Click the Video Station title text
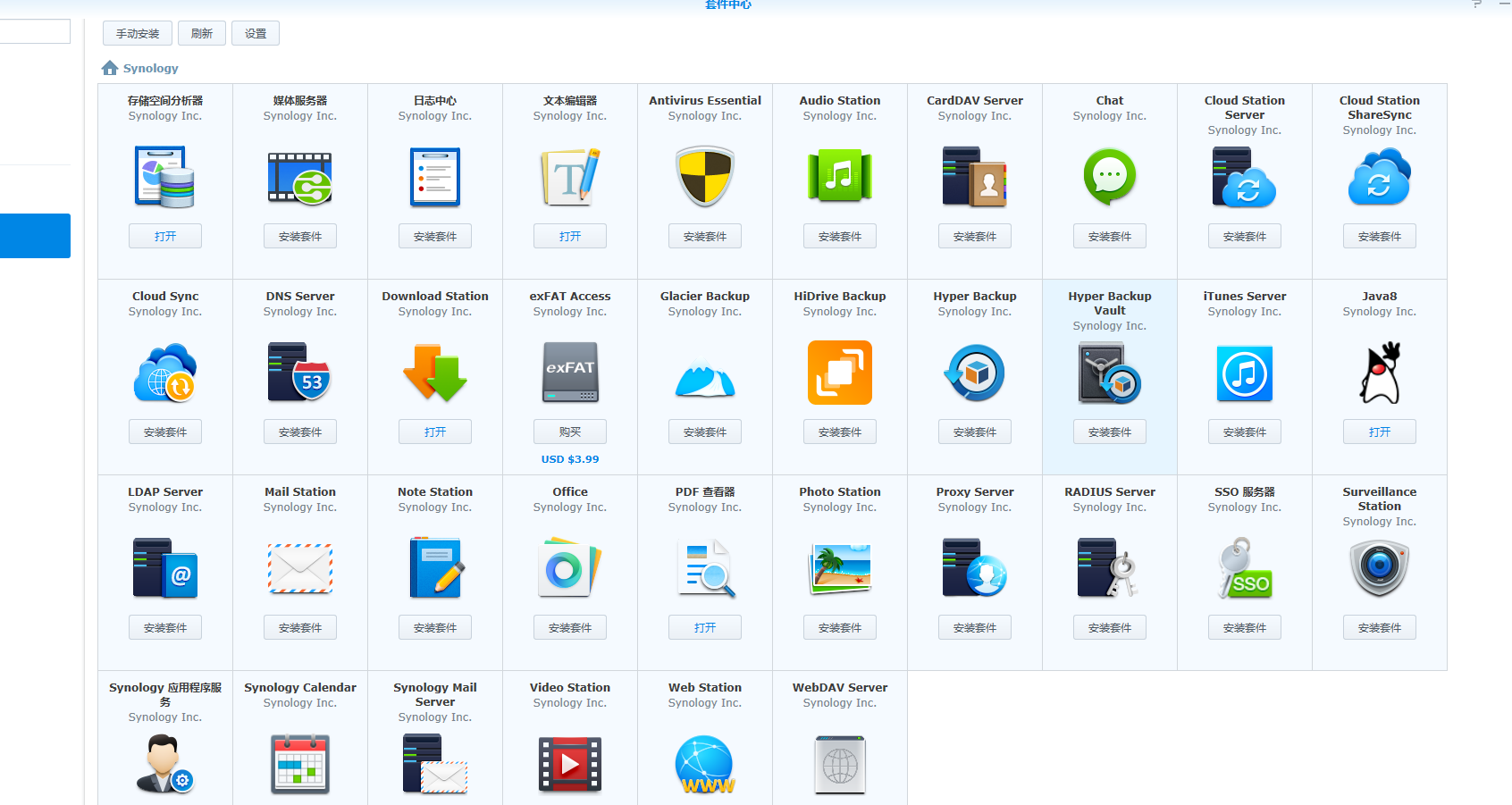The width and height of the screenshot is (1512, 805). (x=570, y=688)
